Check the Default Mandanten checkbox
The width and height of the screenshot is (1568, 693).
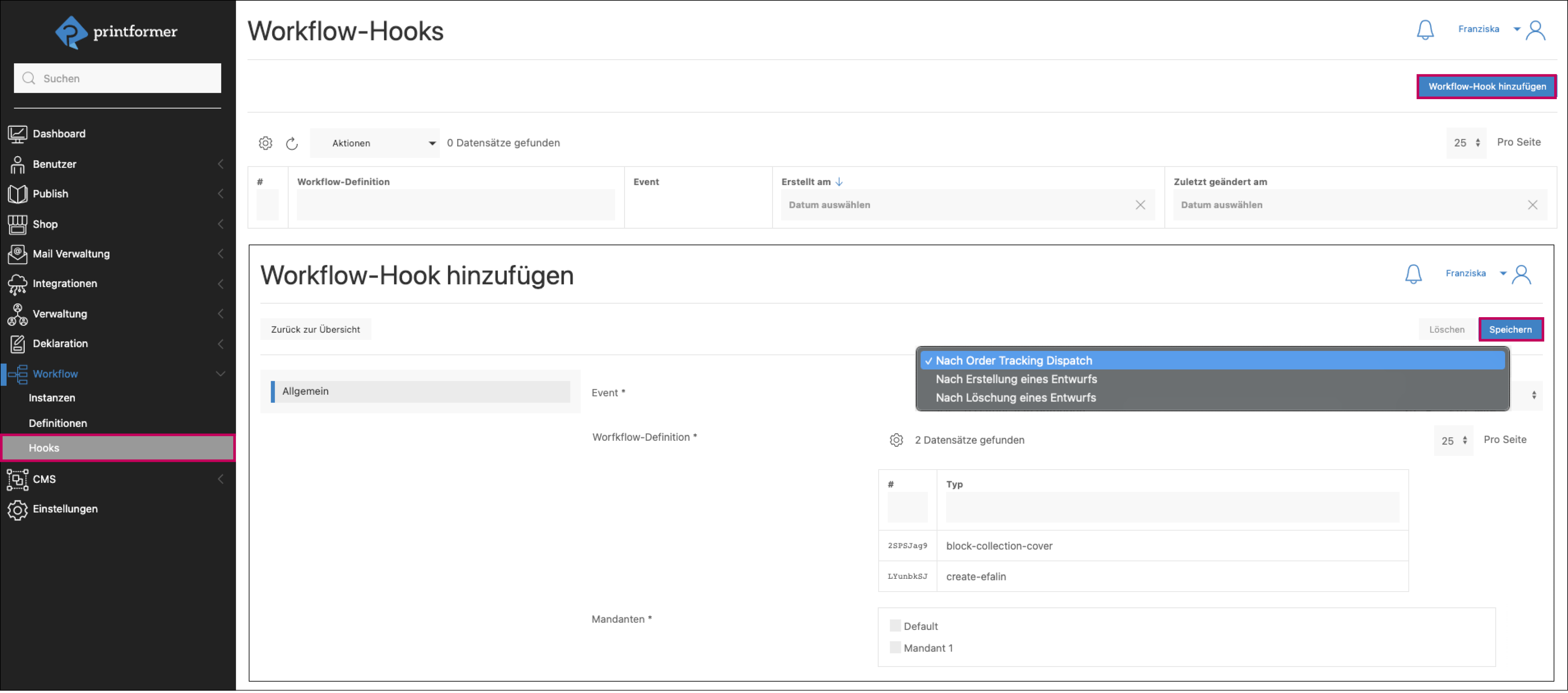pos(895,626)
